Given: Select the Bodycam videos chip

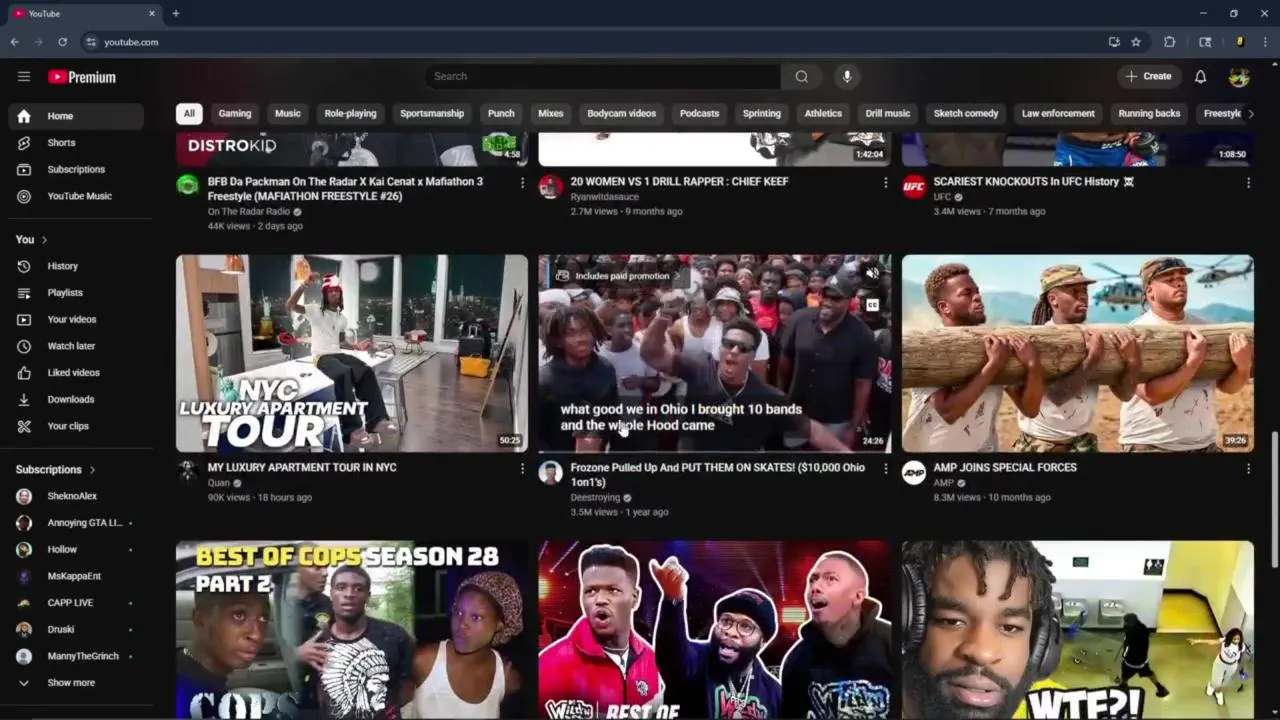Looking at the screenshot, I should (621, 113).
